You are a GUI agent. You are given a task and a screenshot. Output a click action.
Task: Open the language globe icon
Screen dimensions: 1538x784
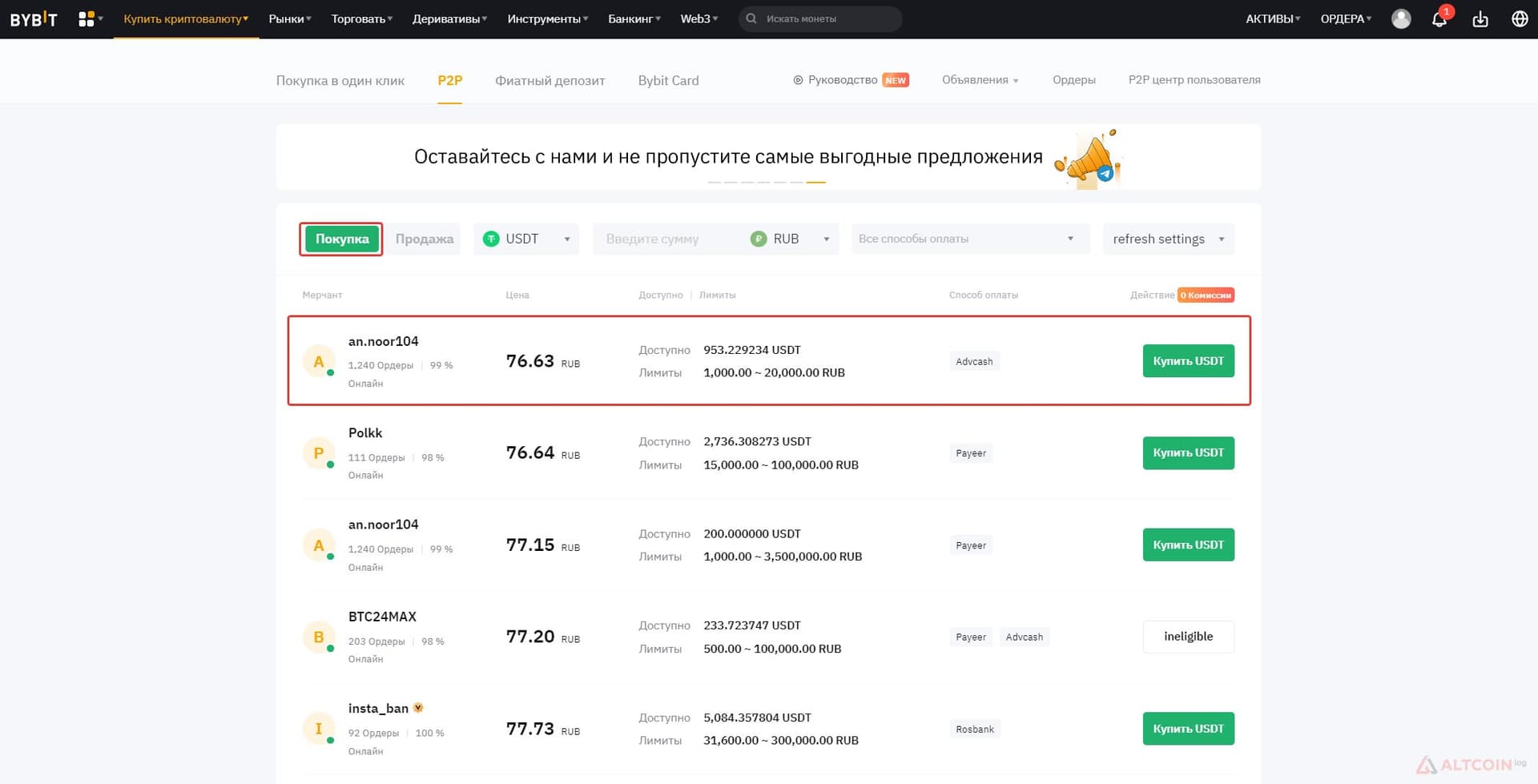coord(1520,19)
